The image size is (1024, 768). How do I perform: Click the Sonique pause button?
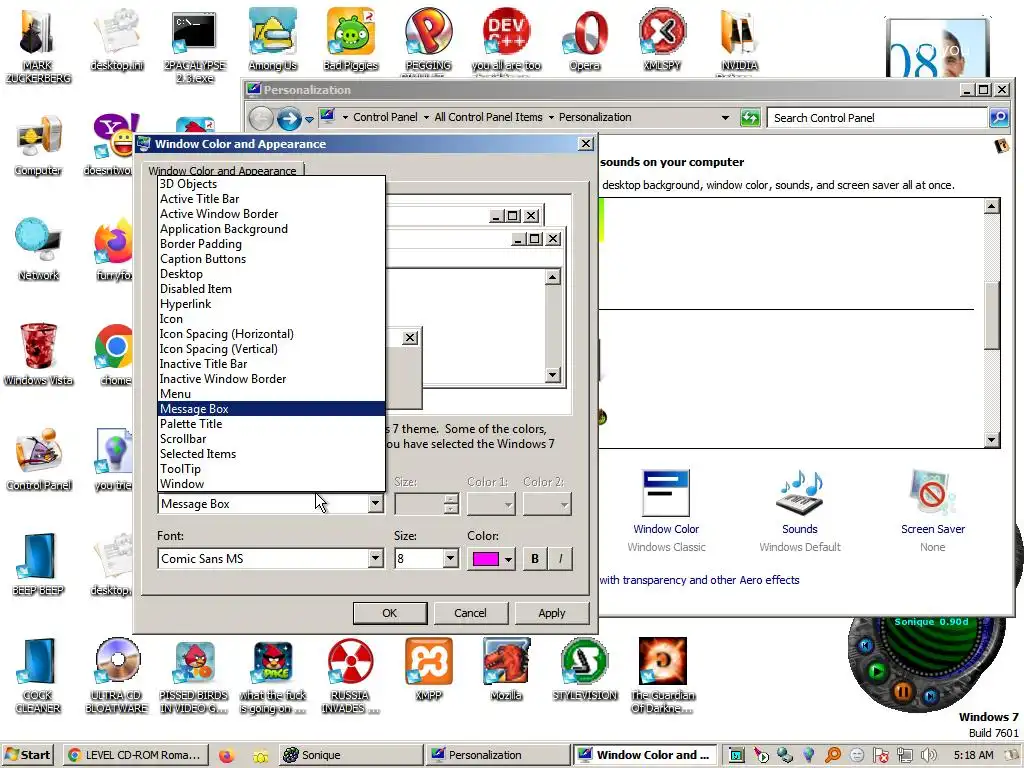coord(903,691)
